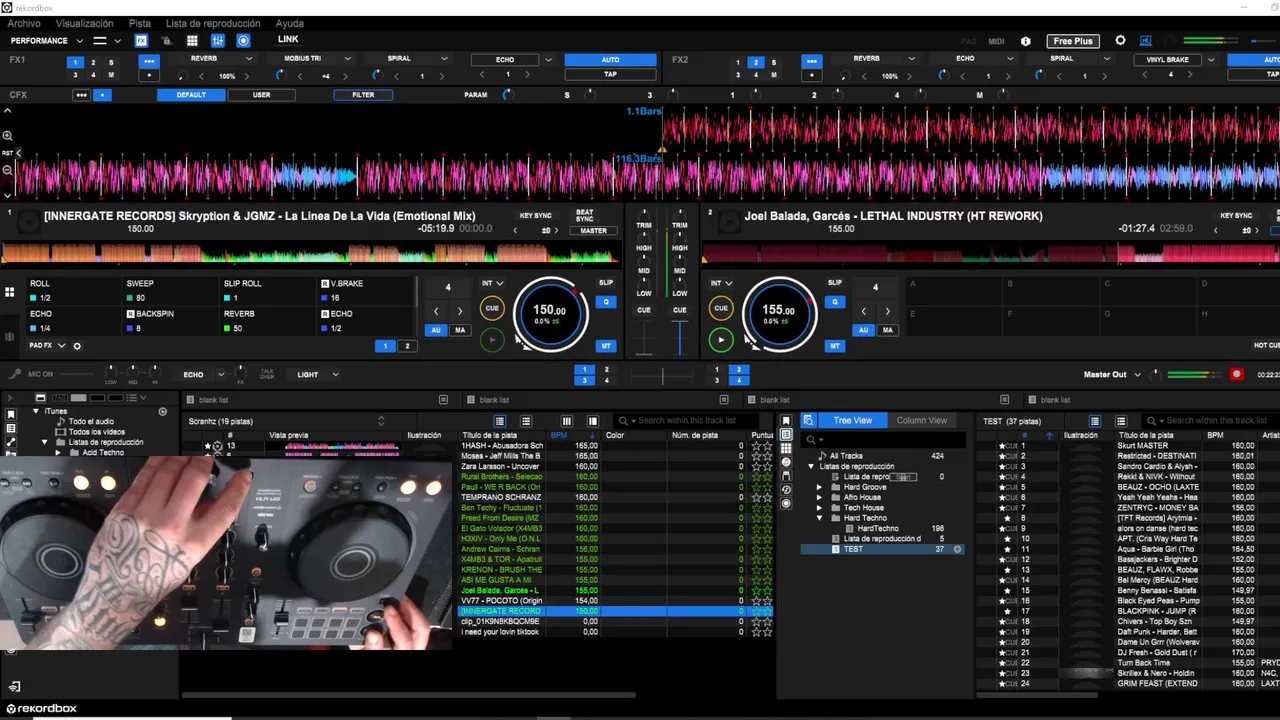
Task: Toggle master tempo MT on deck 2
Action: coord(835,346)
